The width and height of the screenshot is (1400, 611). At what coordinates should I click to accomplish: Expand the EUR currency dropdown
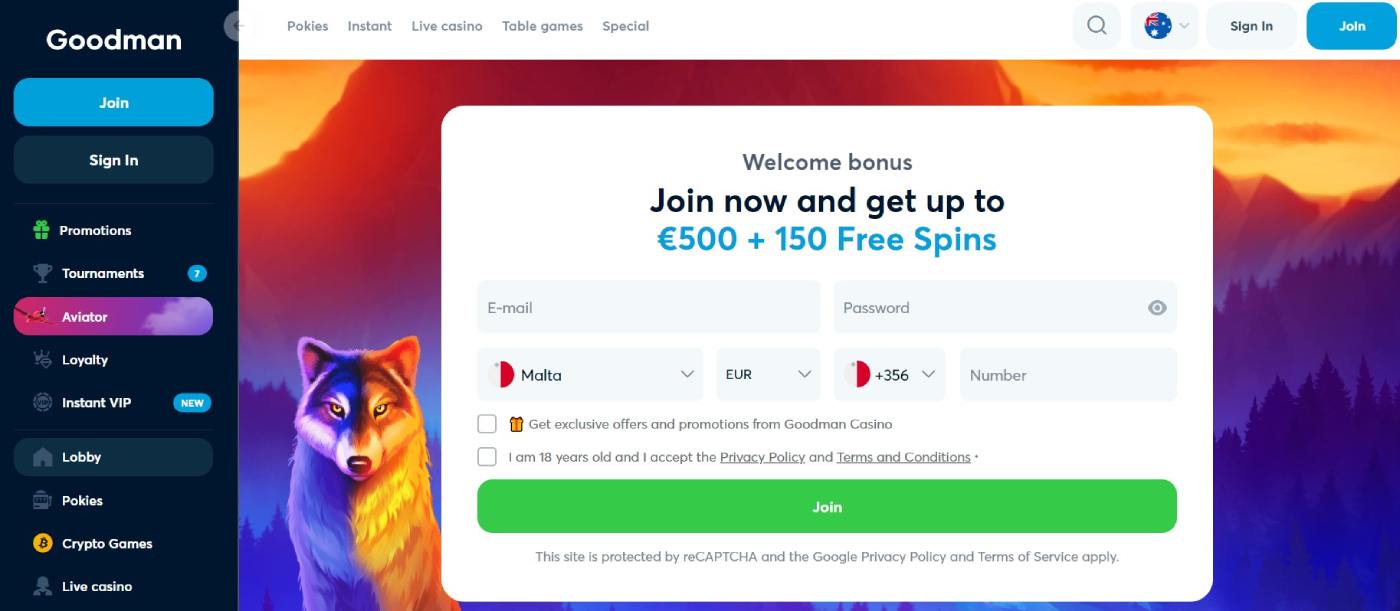coord(768,375)
